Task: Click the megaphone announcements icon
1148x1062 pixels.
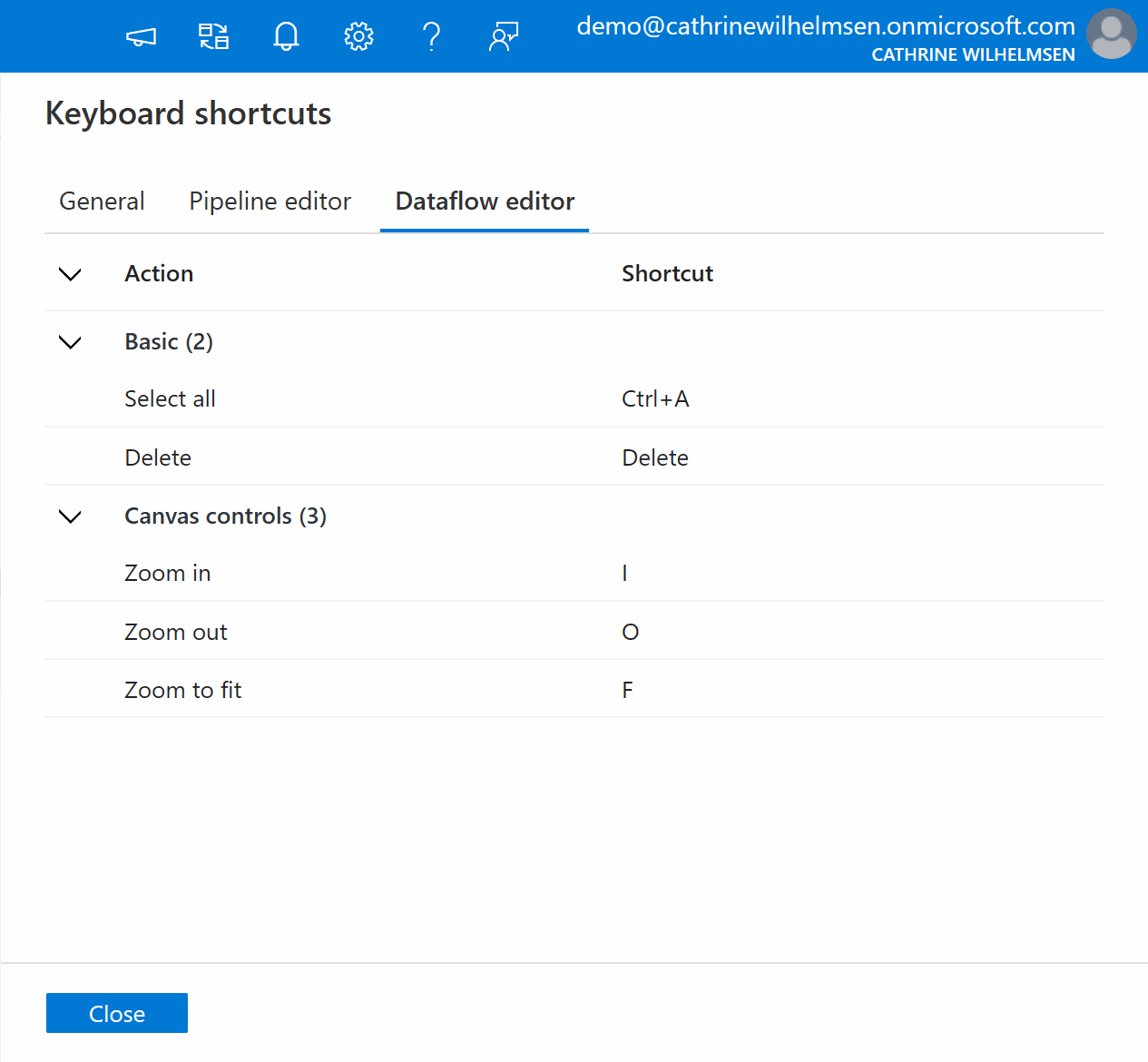Action: [x=141, y=37]
